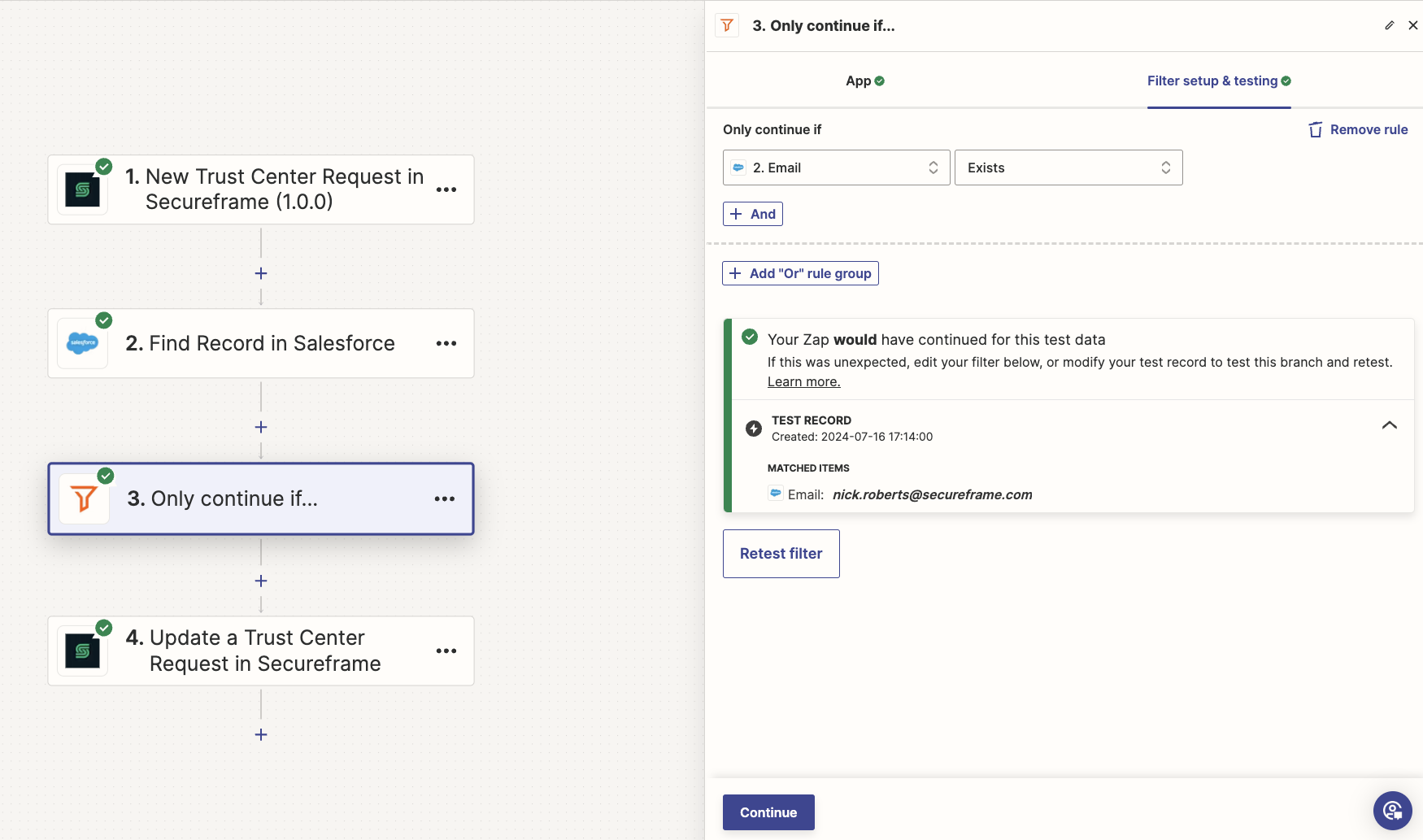Add an "Or" rule group
1423x840 pixels.
point(800,273)
